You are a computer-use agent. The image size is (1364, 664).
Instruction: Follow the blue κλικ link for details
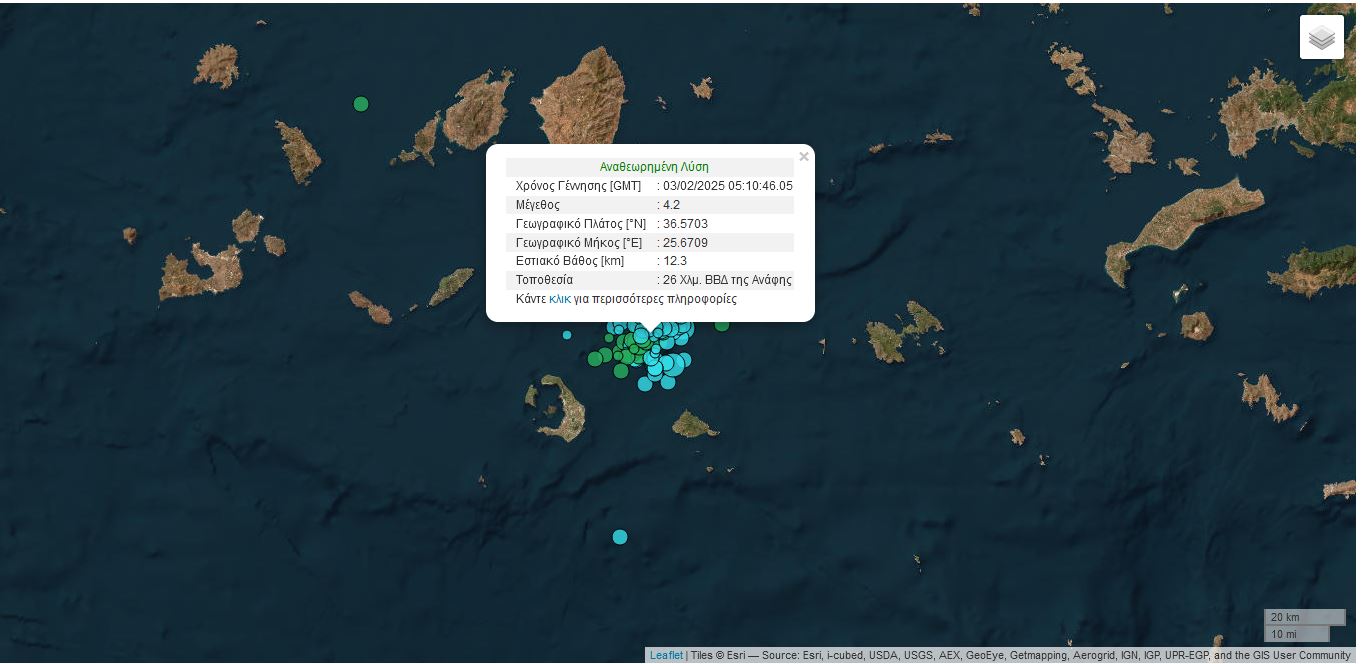[559, 299]
